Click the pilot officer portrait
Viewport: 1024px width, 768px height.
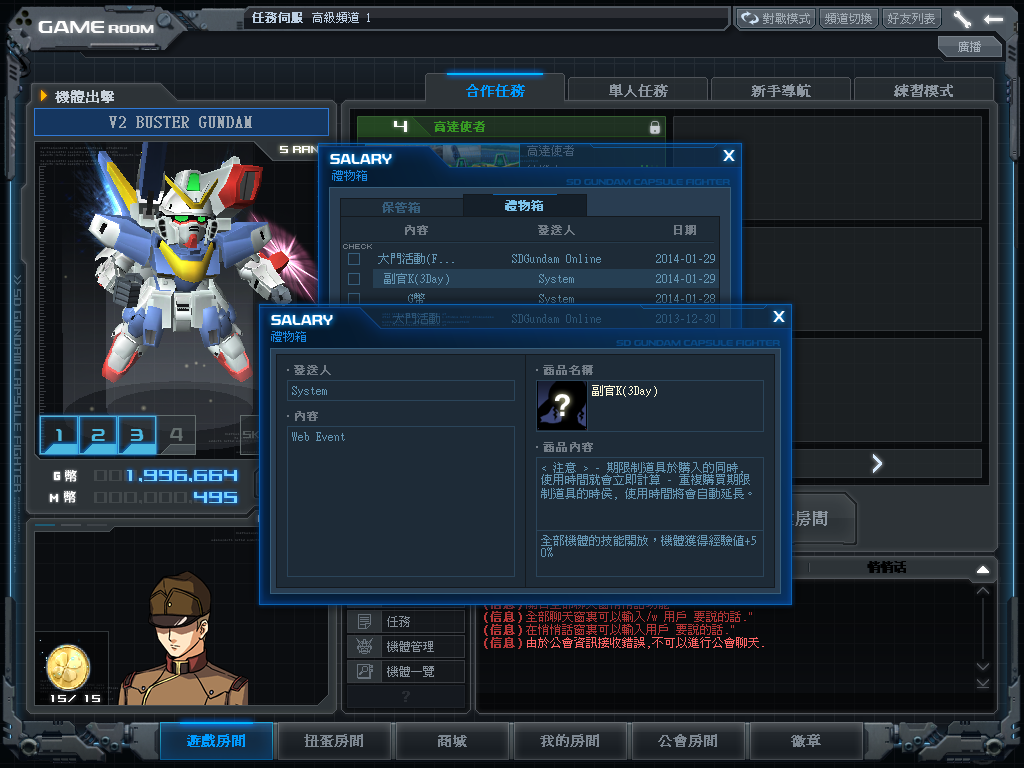[184, 639]
